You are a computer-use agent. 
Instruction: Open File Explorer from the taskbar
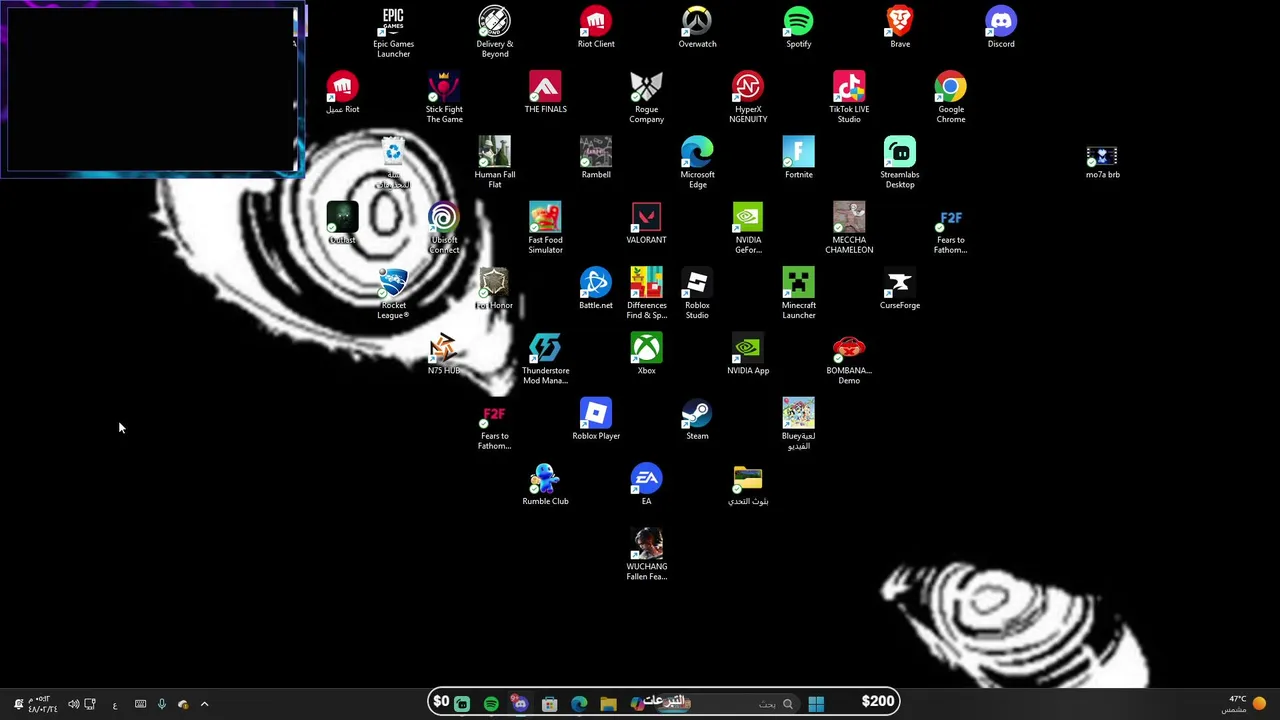pyautogui.click(x=608, y=704)
